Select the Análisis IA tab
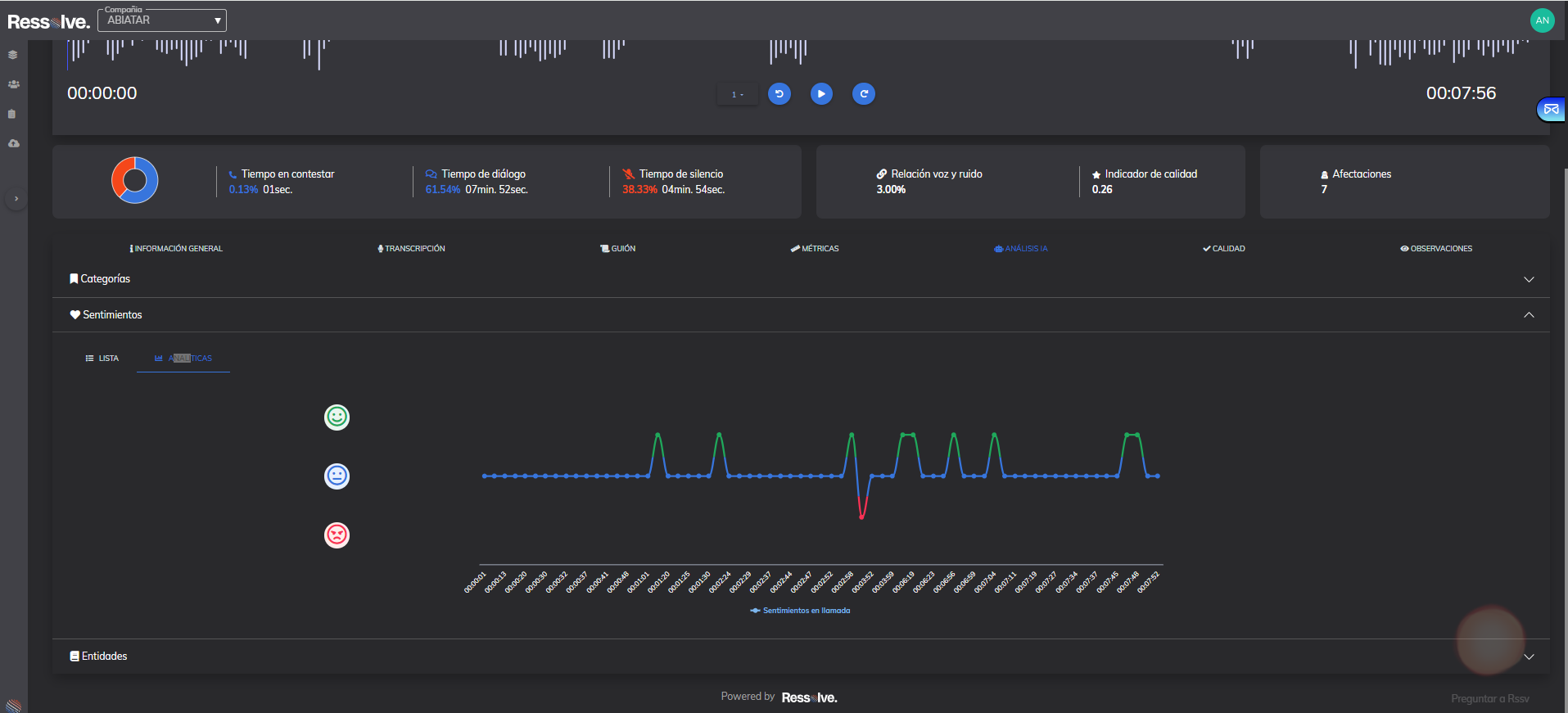Image resolution: width=1568 pixels, height=713 pixels. [1021, 249]
